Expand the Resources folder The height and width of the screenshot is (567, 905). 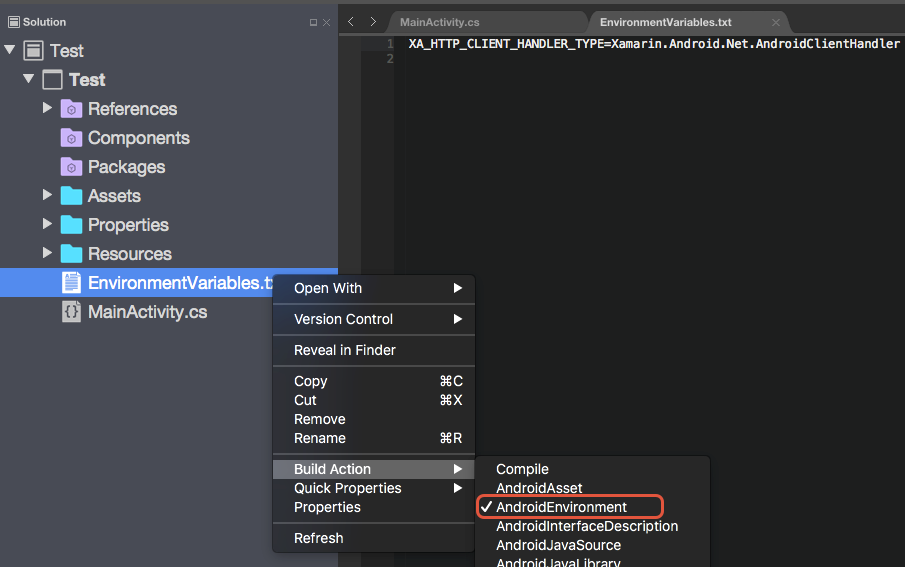click(47, 252)
